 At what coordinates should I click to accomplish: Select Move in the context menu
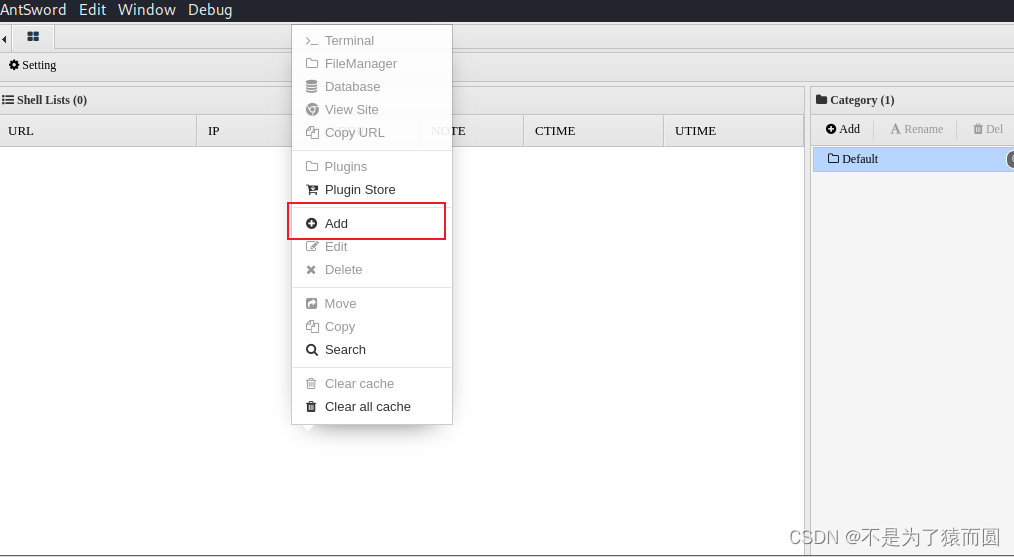tap(372, 304)
